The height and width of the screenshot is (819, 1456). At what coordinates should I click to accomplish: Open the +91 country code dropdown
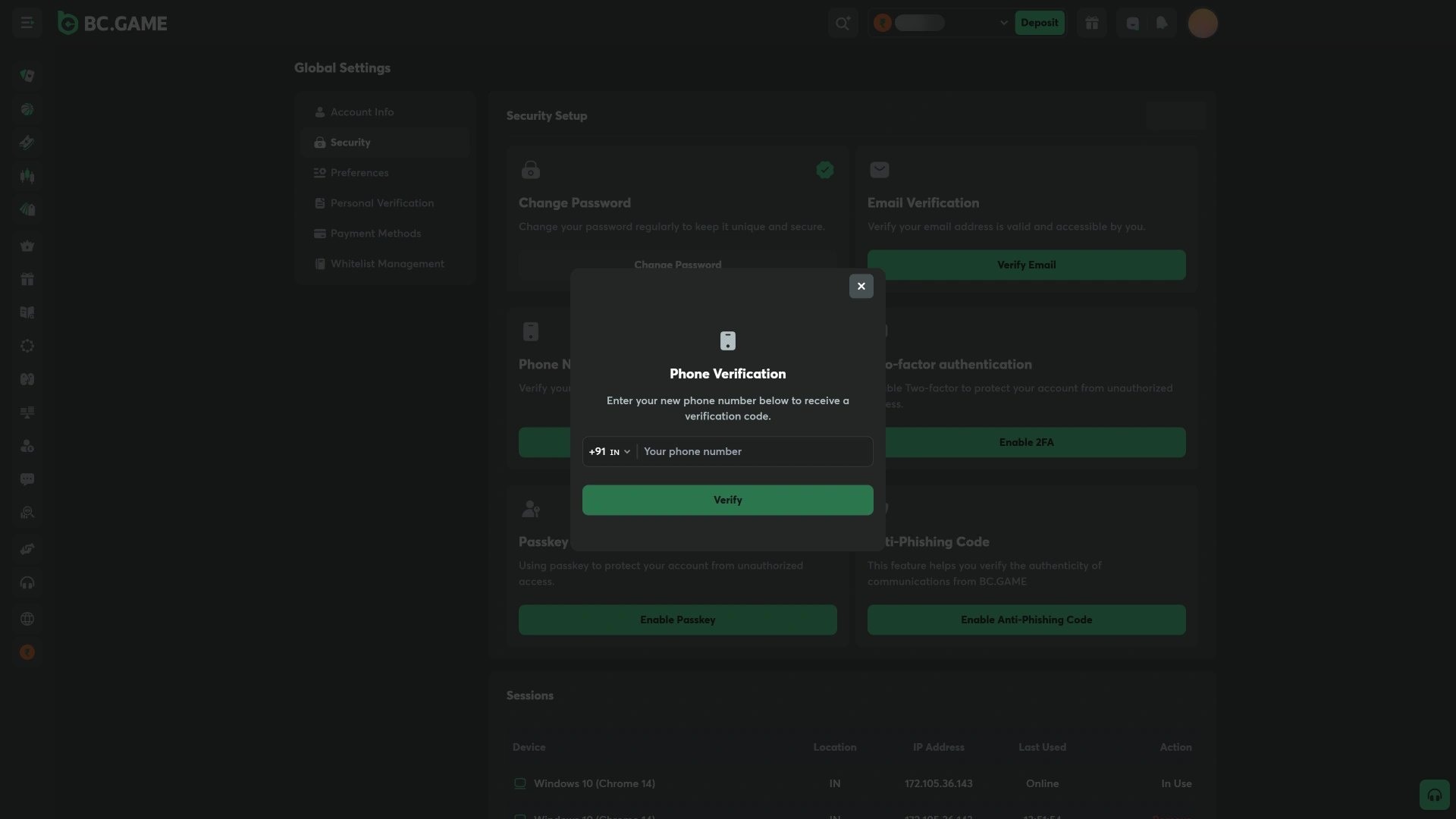609,451
